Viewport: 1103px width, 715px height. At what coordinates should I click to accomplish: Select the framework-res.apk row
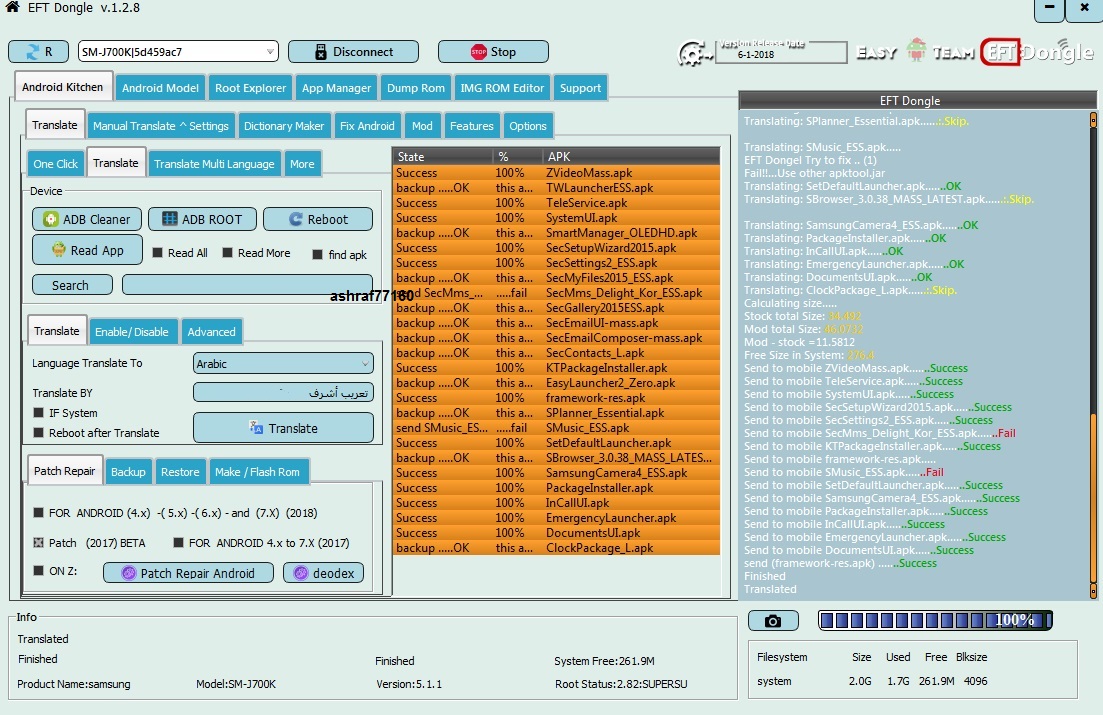556,398
